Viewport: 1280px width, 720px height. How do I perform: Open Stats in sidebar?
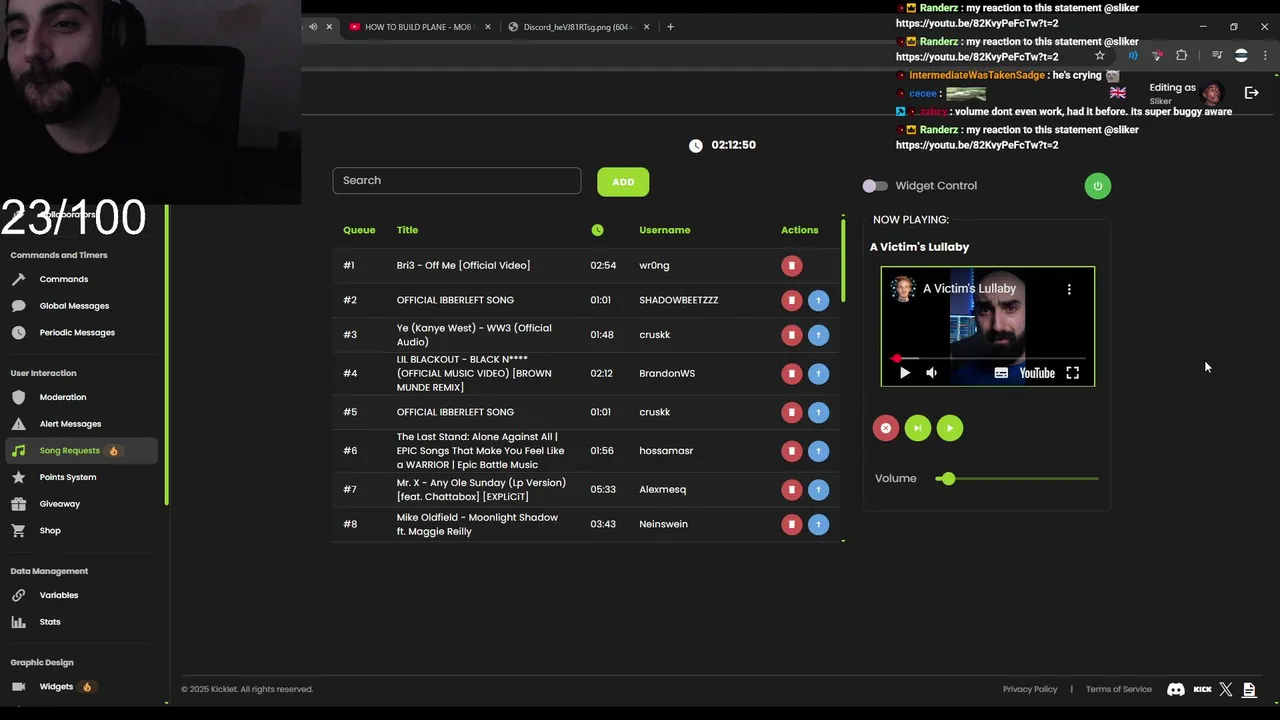[50, 622]
